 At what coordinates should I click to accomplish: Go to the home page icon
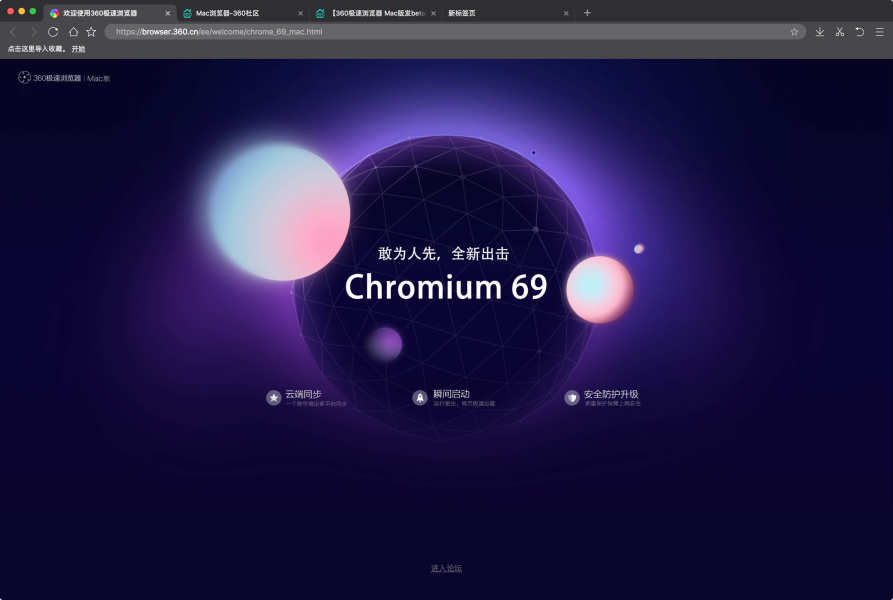click(x=73, y=32)
